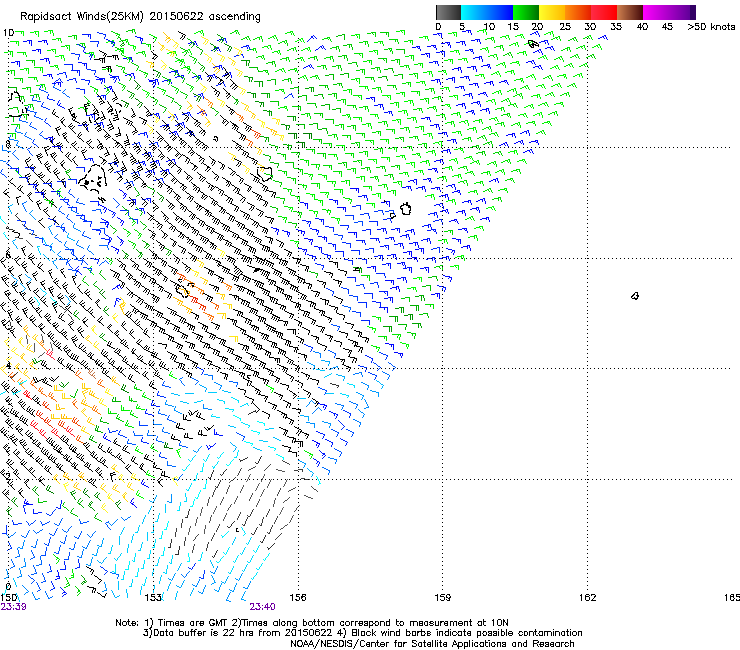Click the latitude label 2 on left axis
Screen dimensions: 740x650
[x=8, y=476]
